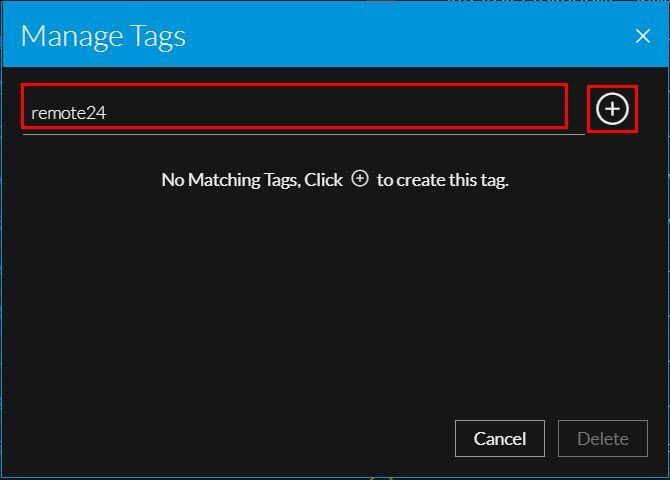Click the Delete button
Viewport: 670px width, 480px height.
(602, 438)
